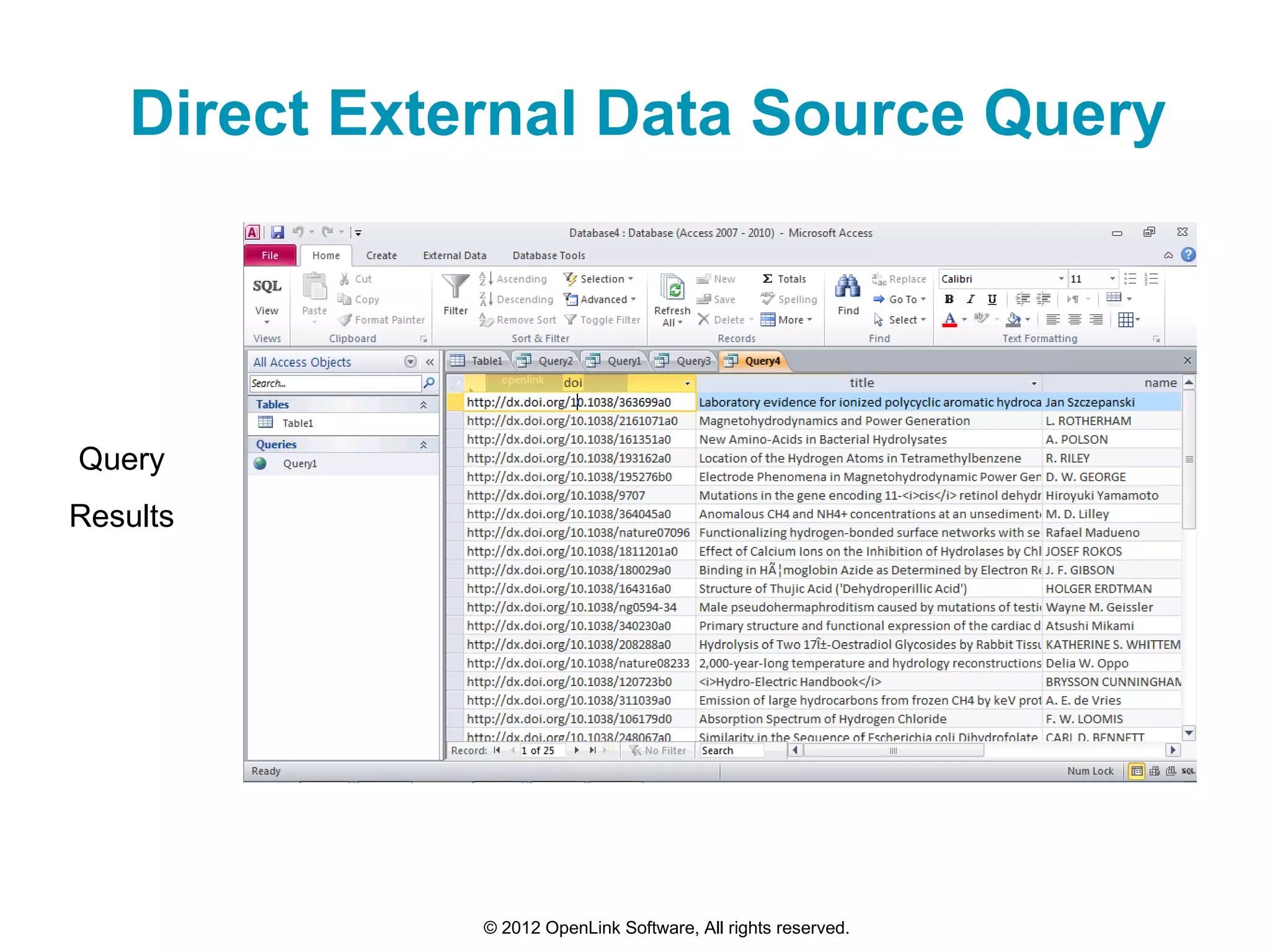
Task: Switch to Database Tools ribbon tab
Action: 549,255
